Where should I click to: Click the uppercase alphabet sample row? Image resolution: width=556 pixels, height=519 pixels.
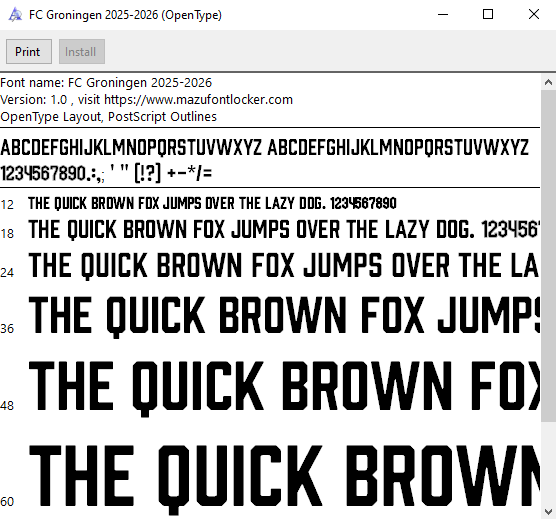(265, 147)
